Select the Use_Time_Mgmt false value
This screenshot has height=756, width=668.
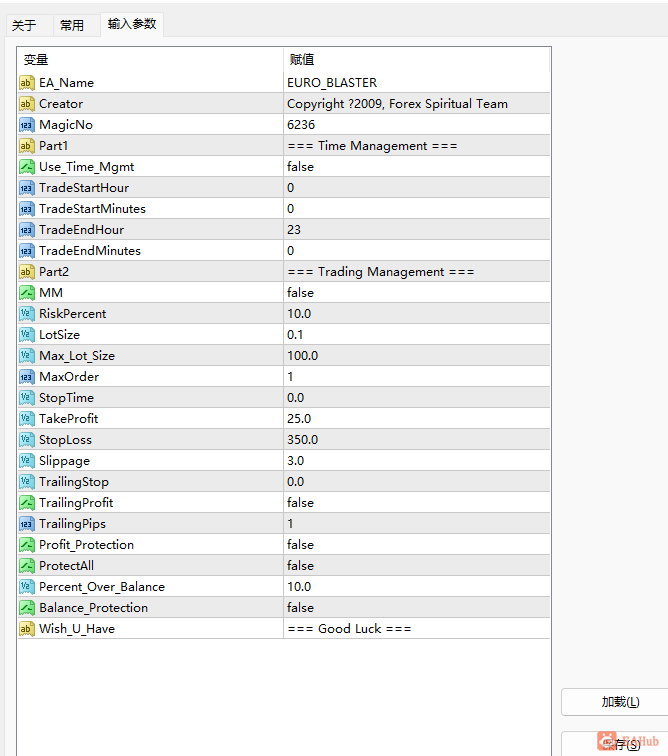click(x=417, y=167)
